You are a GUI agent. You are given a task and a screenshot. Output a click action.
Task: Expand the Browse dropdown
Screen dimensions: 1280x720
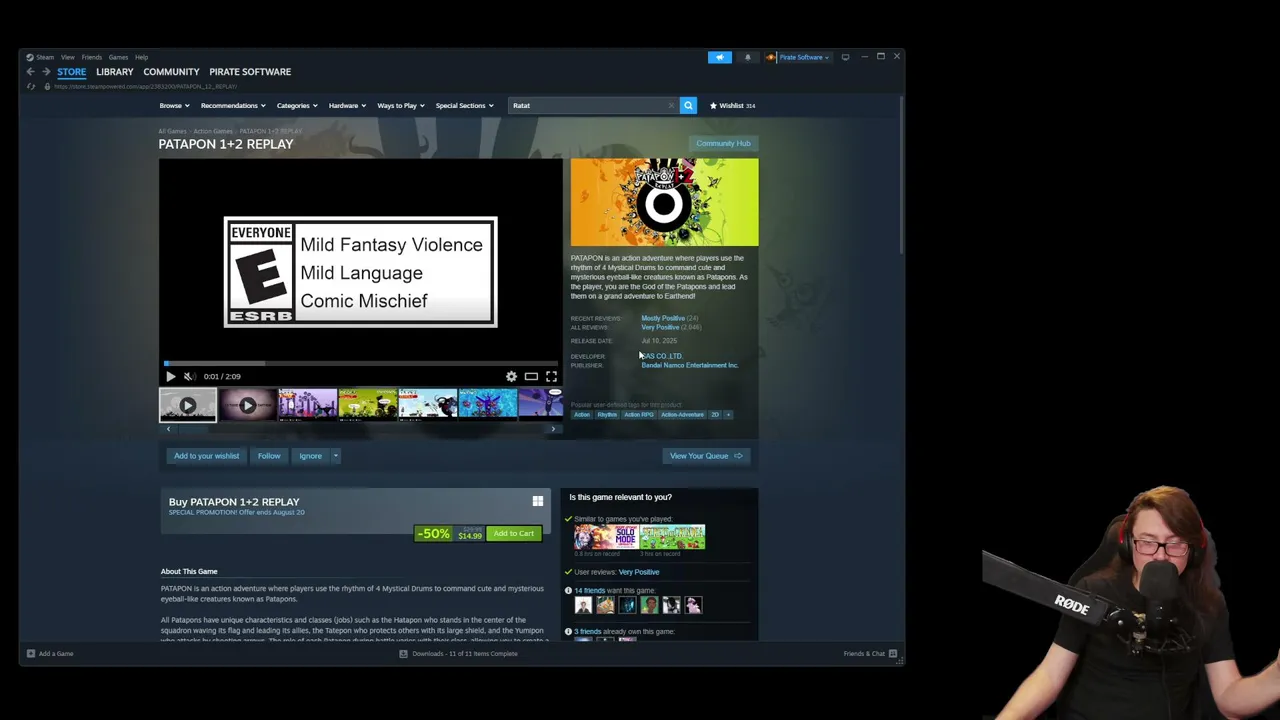pyautogui.click(x=174, y=105)
